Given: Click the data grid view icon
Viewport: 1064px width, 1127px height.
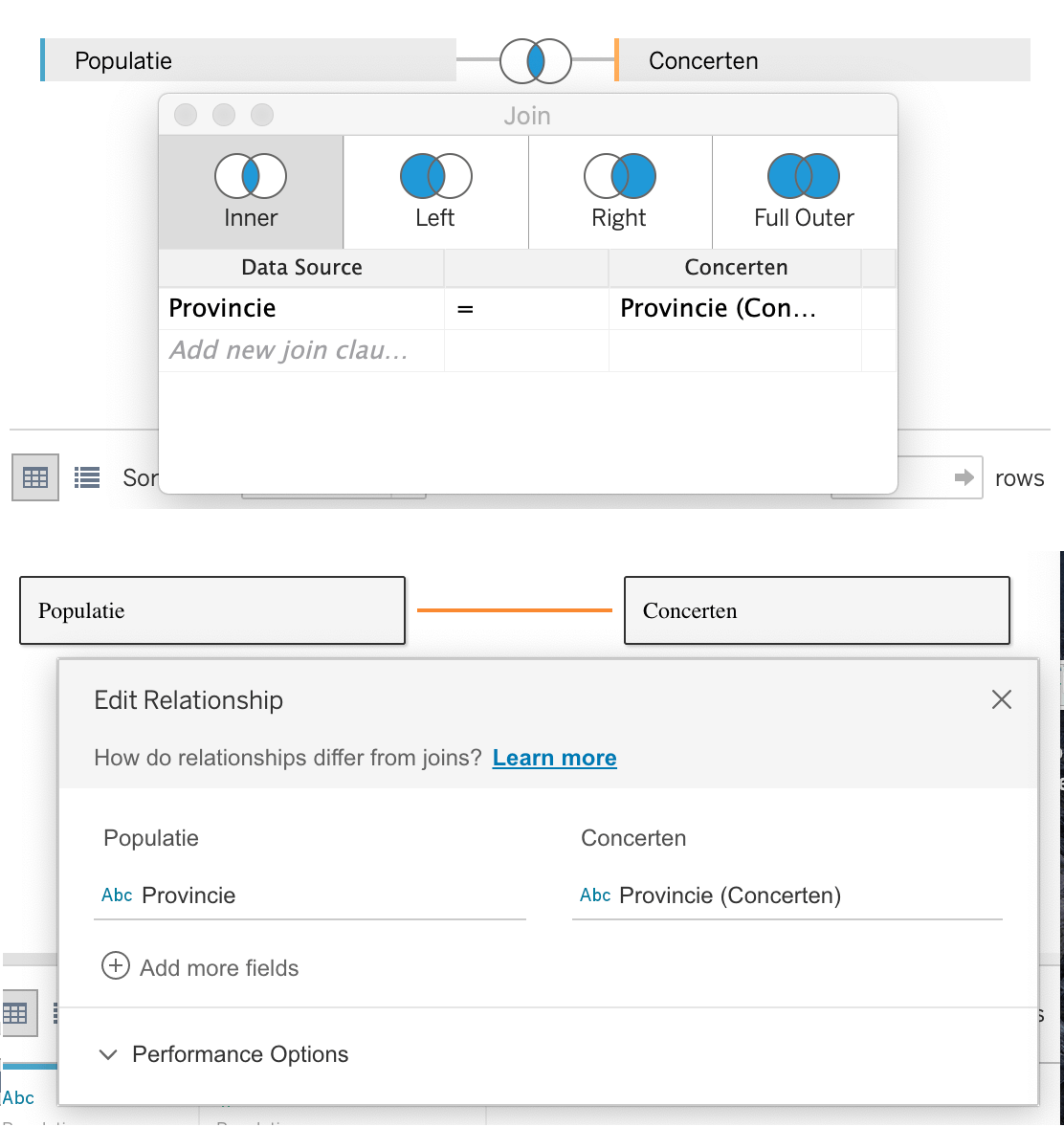Looking at the screenshot, I should coord(34,476).
